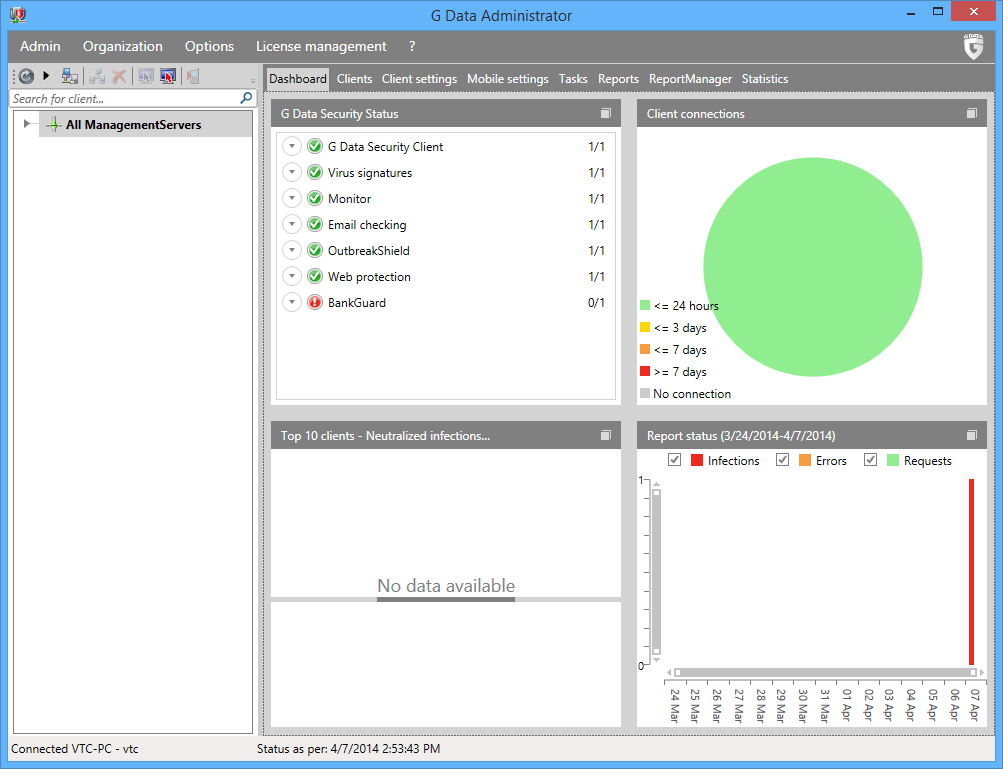The height and width of the screenshot is (769, 1003).
Task: Expand the Virus signatures row dropdown
Action: pyautogui.click(x=292, y=173)
